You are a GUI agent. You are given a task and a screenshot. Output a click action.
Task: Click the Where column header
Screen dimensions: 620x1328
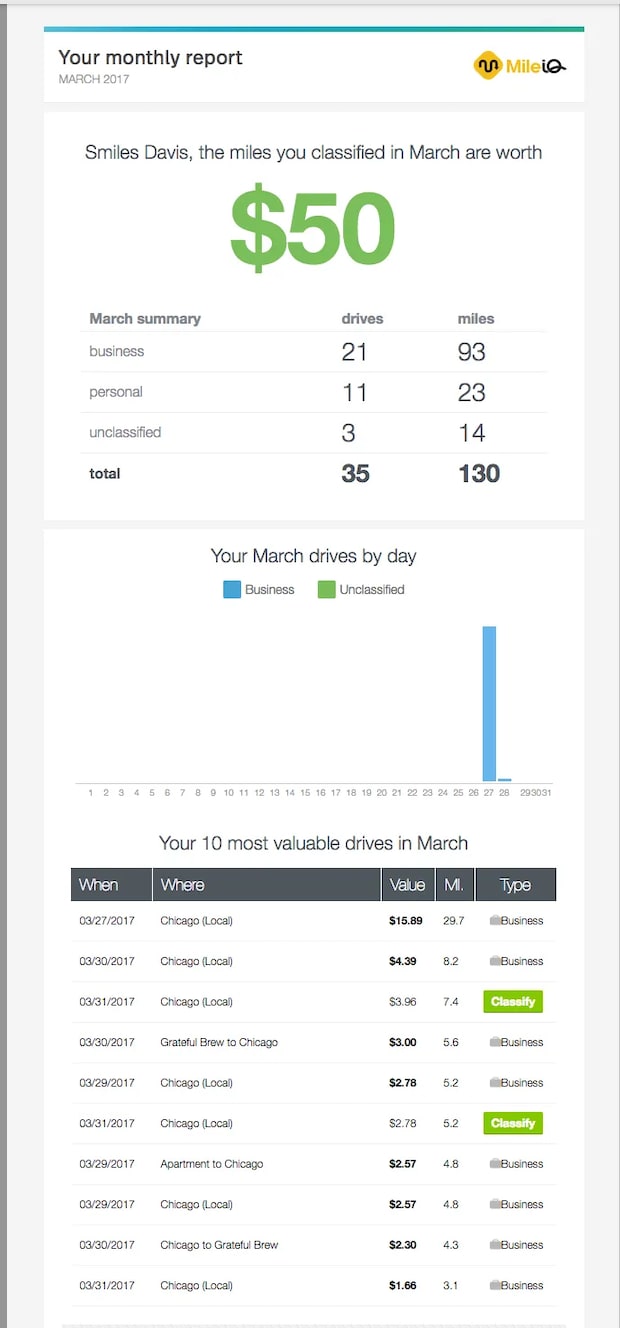[183, 885]
